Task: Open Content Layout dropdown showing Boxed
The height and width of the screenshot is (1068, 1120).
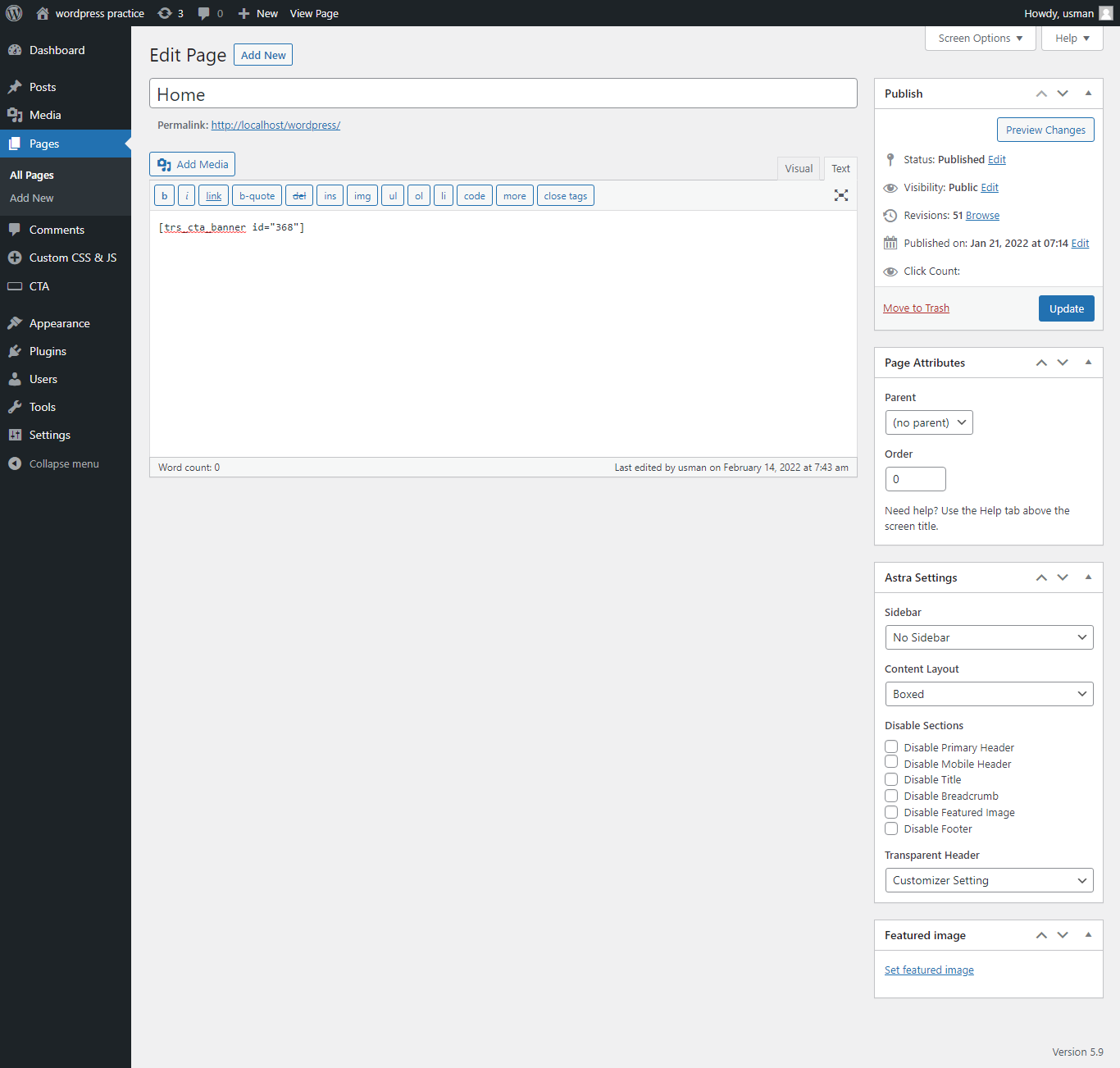Action: tap(989, 694)
